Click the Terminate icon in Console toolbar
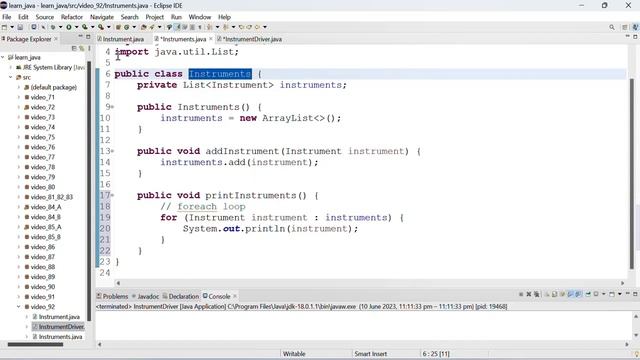Viewport: 640px width, 360px height. point(521,294)
